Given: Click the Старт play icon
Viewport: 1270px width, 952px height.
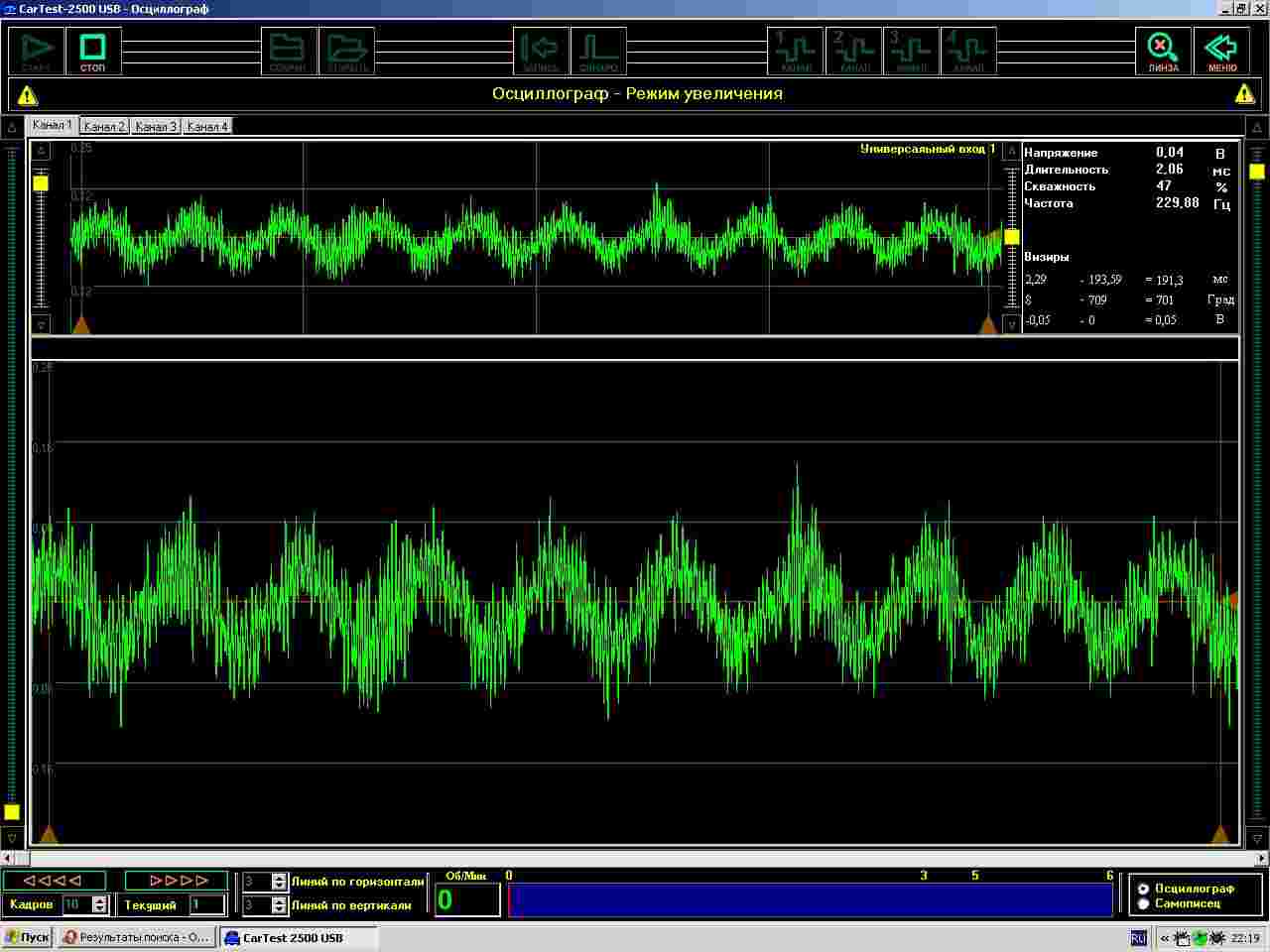Looking at the screenshot, I should [37, 51].
